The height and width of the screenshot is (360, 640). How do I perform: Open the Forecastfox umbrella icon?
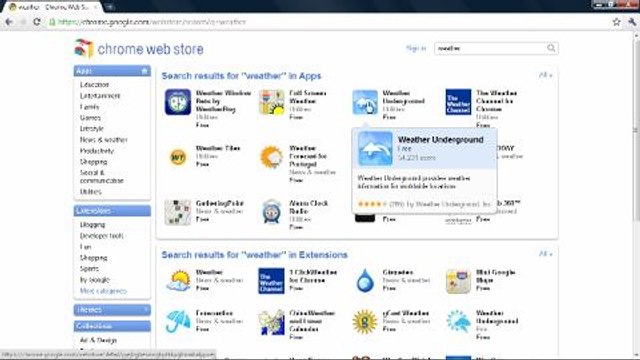click(x=178, y=322)
